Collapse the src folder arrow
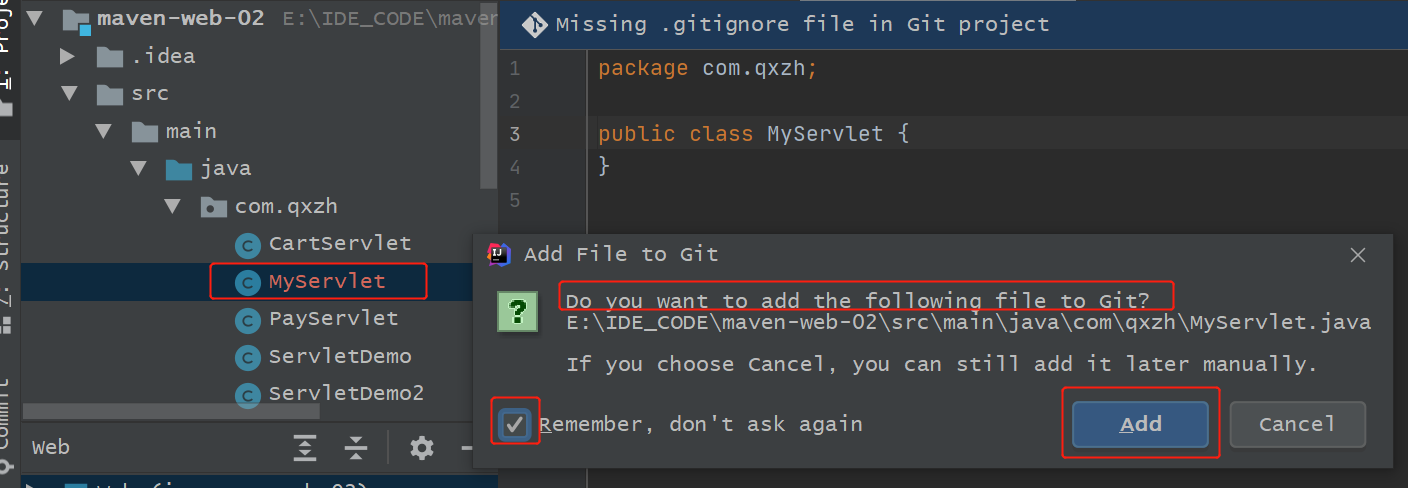 68,94
